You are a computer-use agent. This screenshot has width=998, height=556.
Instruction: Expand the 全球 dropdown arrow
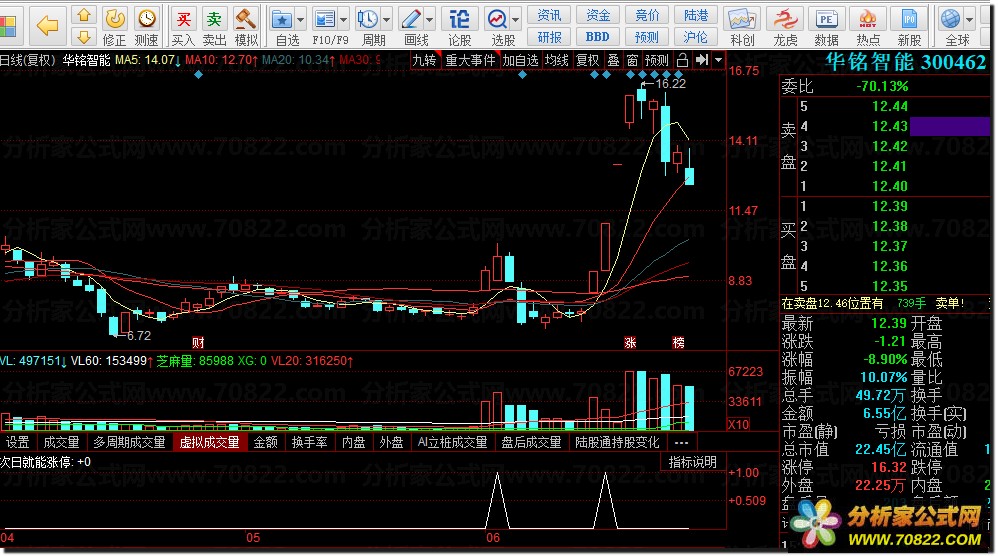970,20
